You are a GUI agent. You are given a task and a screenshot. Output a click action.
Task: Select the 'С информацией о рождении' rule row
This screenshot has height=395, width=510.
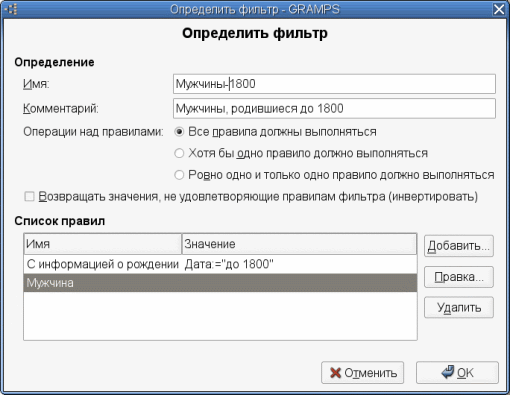(220, 264)
